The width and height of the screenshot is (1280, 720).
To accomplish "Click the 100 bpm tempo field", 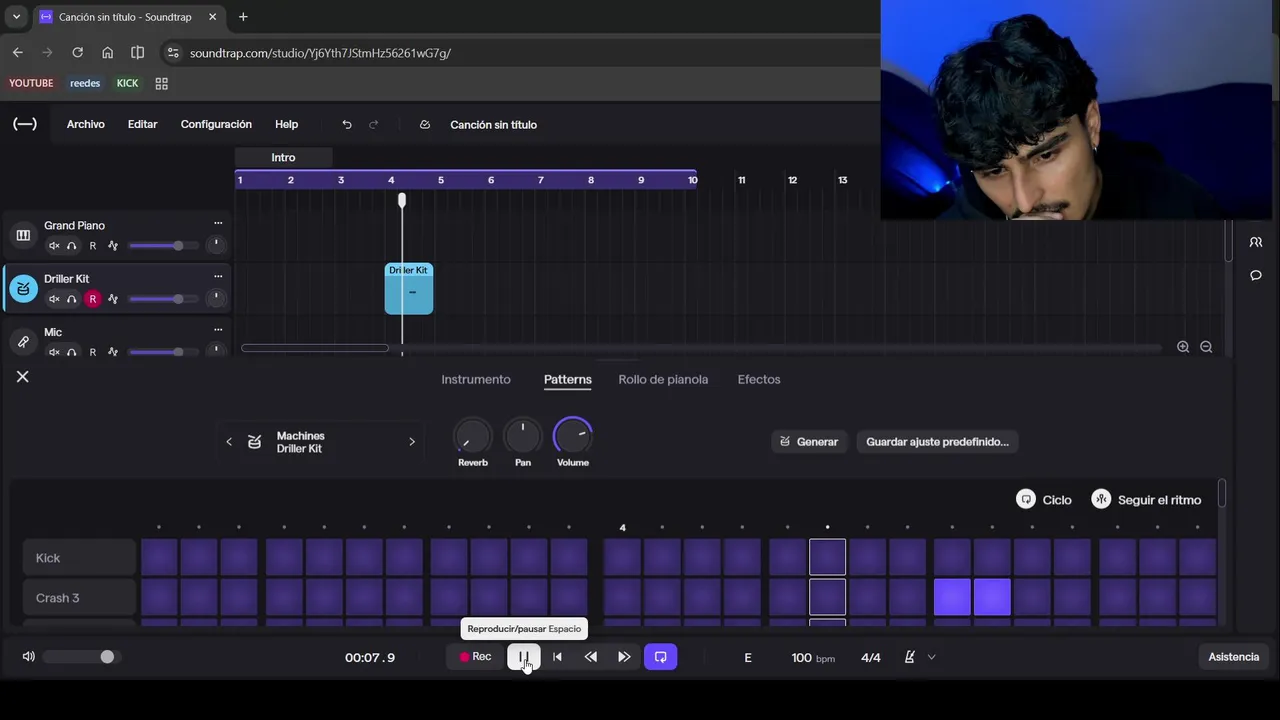I will coord(812,657).
